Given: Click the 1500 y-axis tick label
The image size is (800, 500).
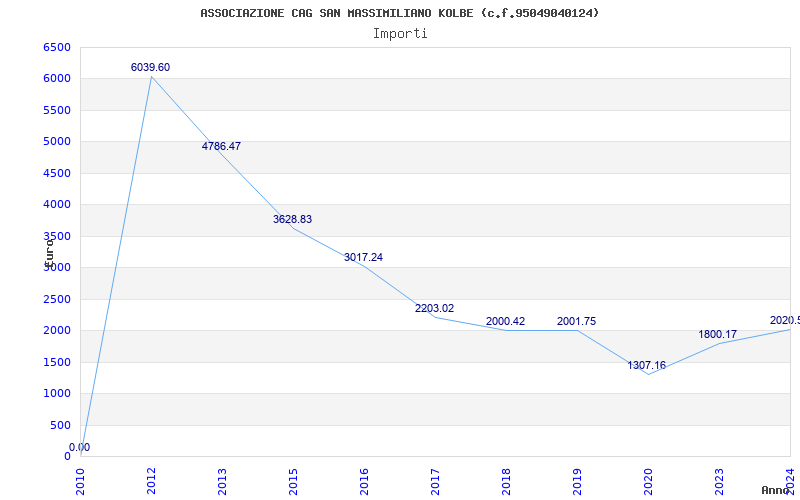Looking at the screenshot, I should [x=57, y=362].
